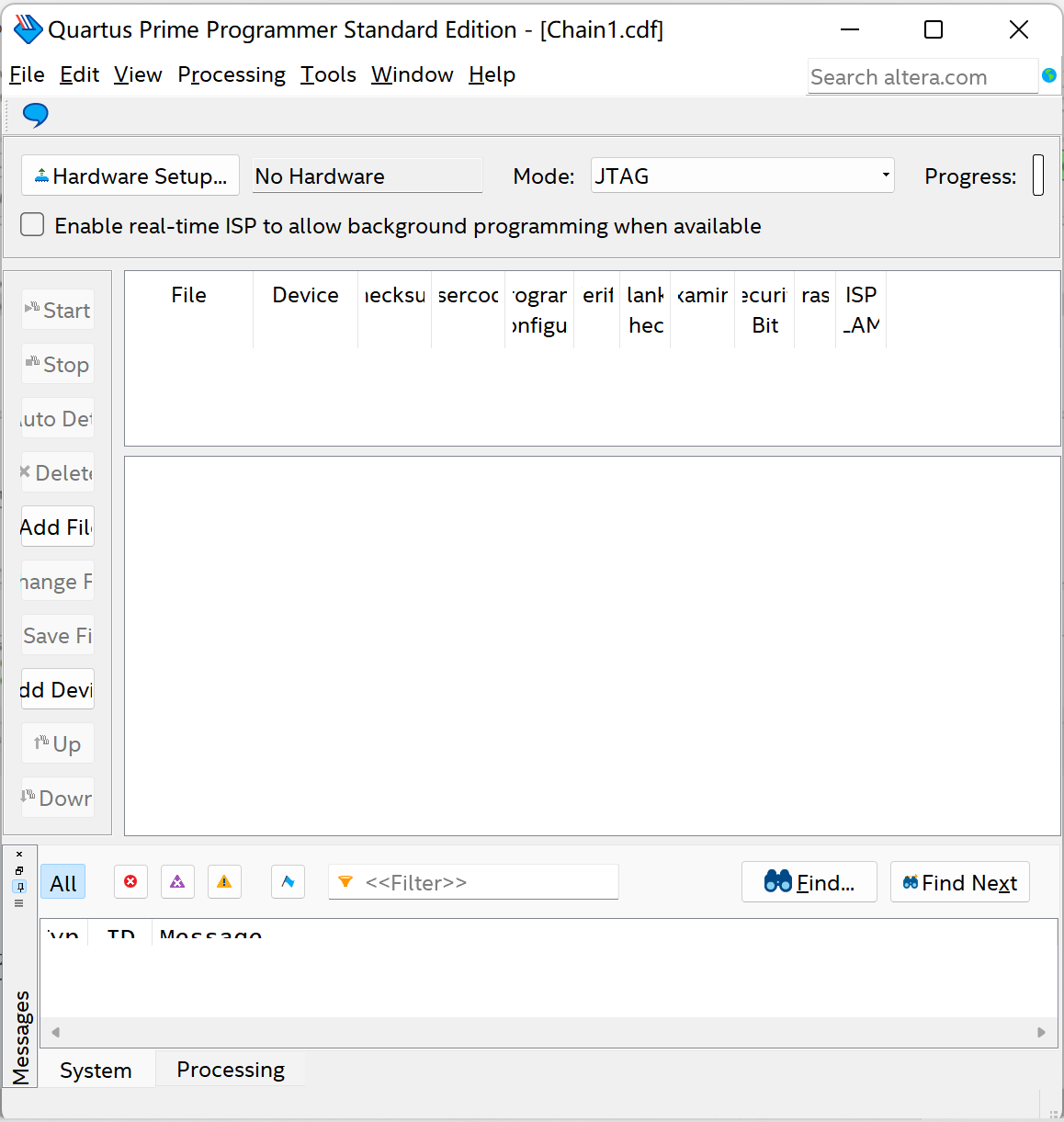The height and width of the screenshot is (1122, 1064).
Task: Click the Save File button
Action: [58, 636]
